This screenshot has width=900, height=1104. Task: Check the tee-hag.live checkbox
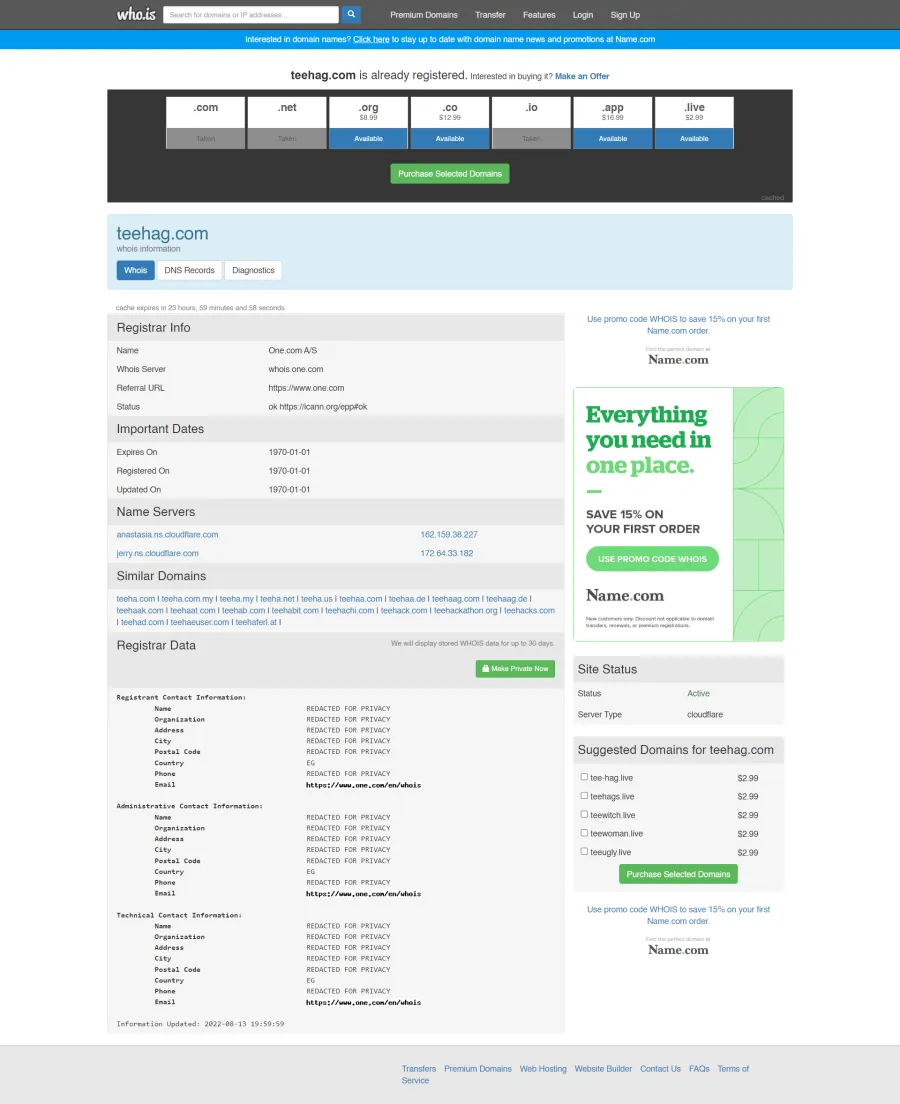584,777
